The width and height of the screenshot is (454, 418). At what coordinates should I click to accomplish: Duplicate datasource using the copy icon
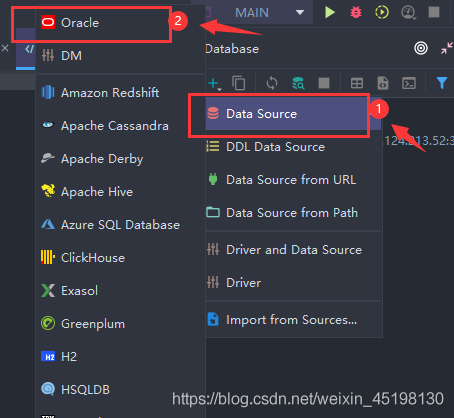(239, 83)
